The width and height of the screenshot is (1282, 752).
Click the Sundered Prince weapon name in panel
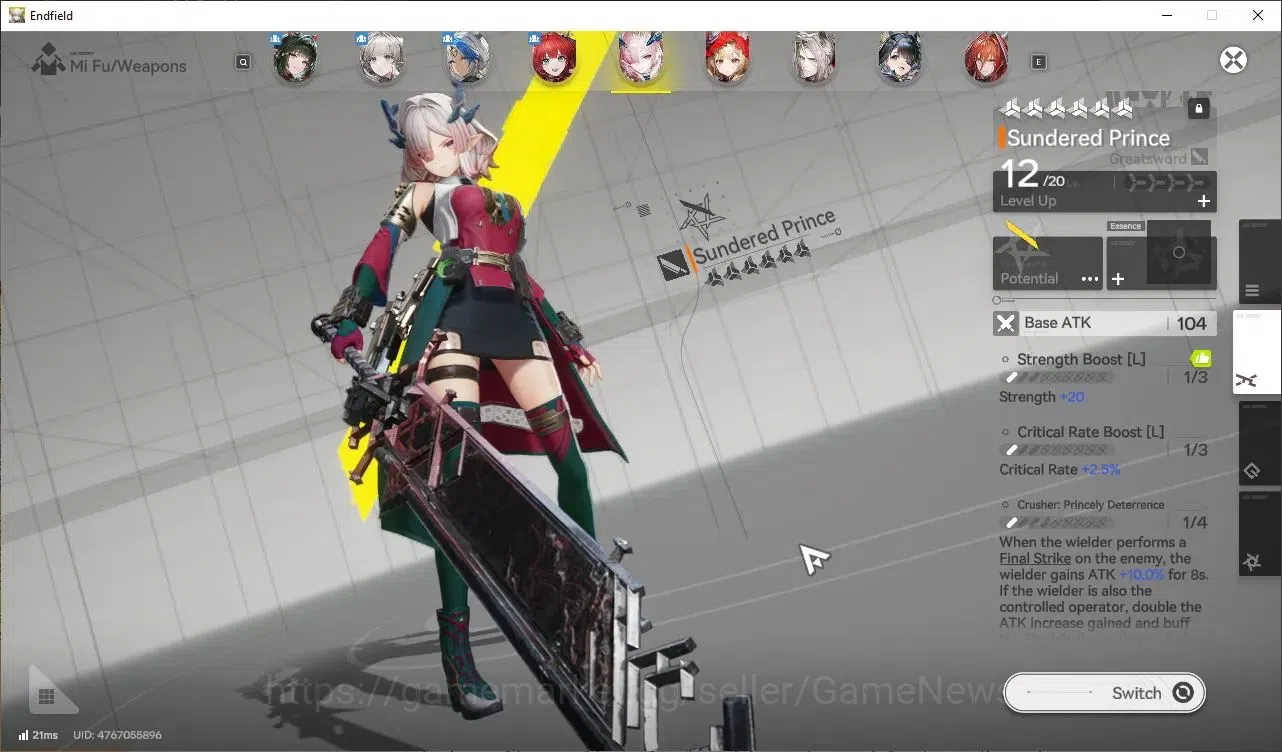(1088, 138)
